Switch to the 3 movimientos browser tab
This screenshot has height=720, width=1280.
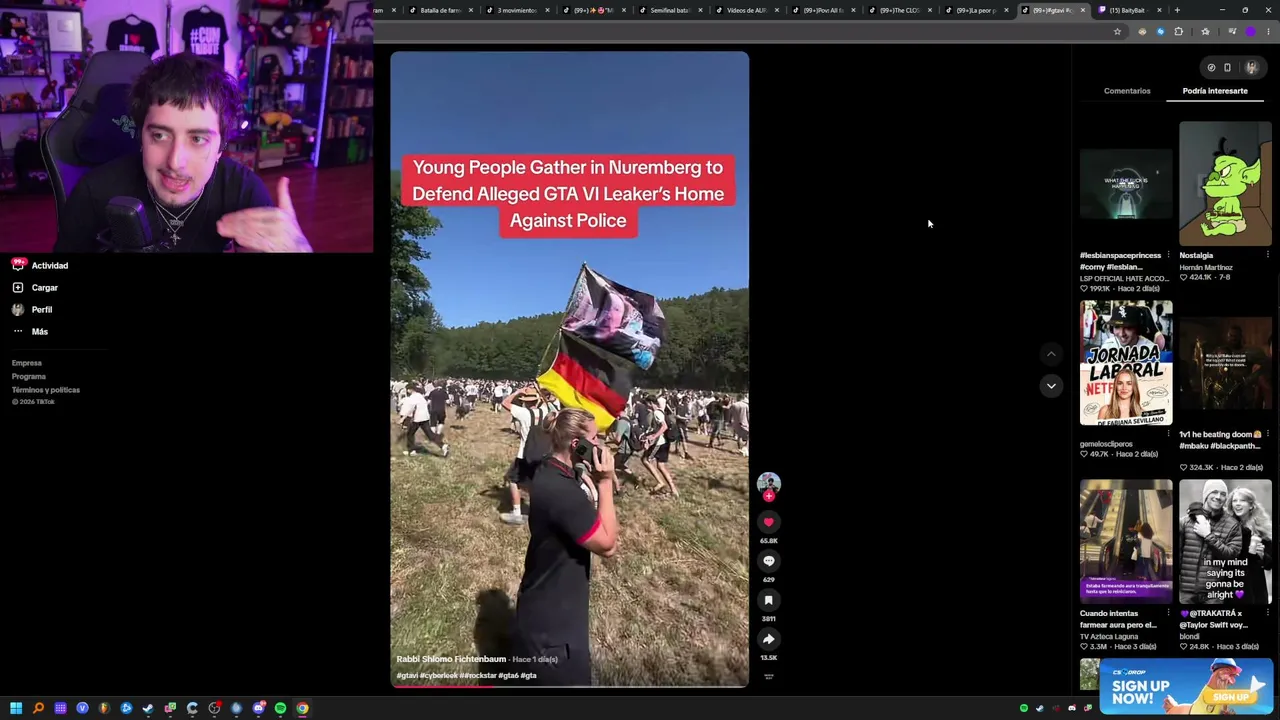point(517,10)
